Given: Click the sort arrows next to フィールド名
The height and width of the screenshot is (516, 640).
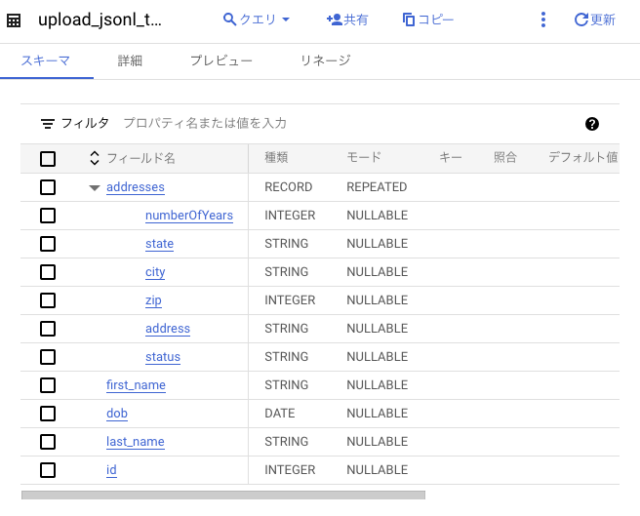Looking at the screenshot, I should coord(95,158).
